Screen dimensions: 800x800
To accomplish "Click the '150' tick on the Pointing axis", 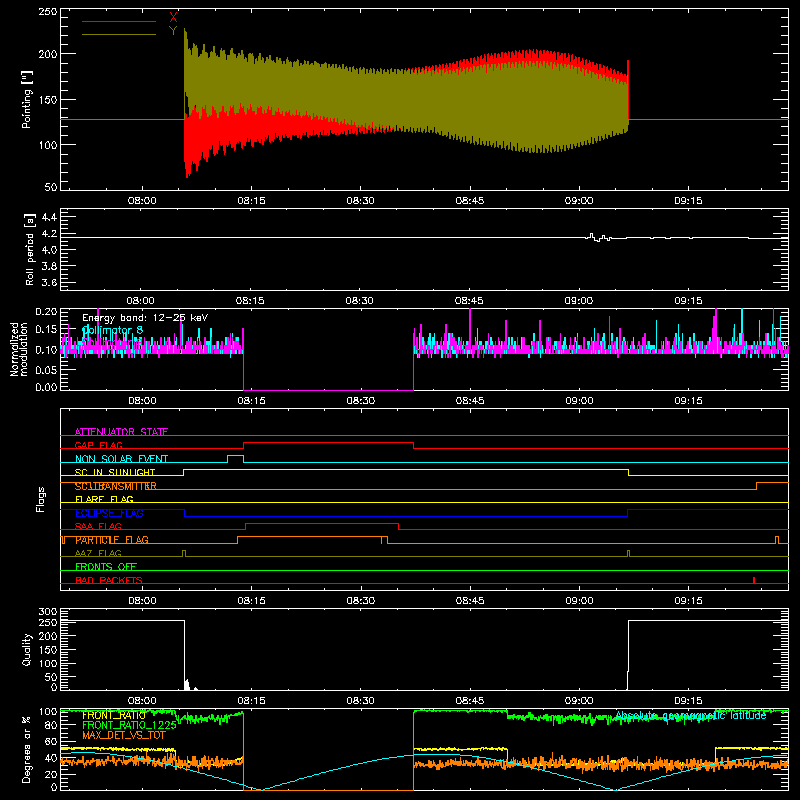I will coord(48,99).
